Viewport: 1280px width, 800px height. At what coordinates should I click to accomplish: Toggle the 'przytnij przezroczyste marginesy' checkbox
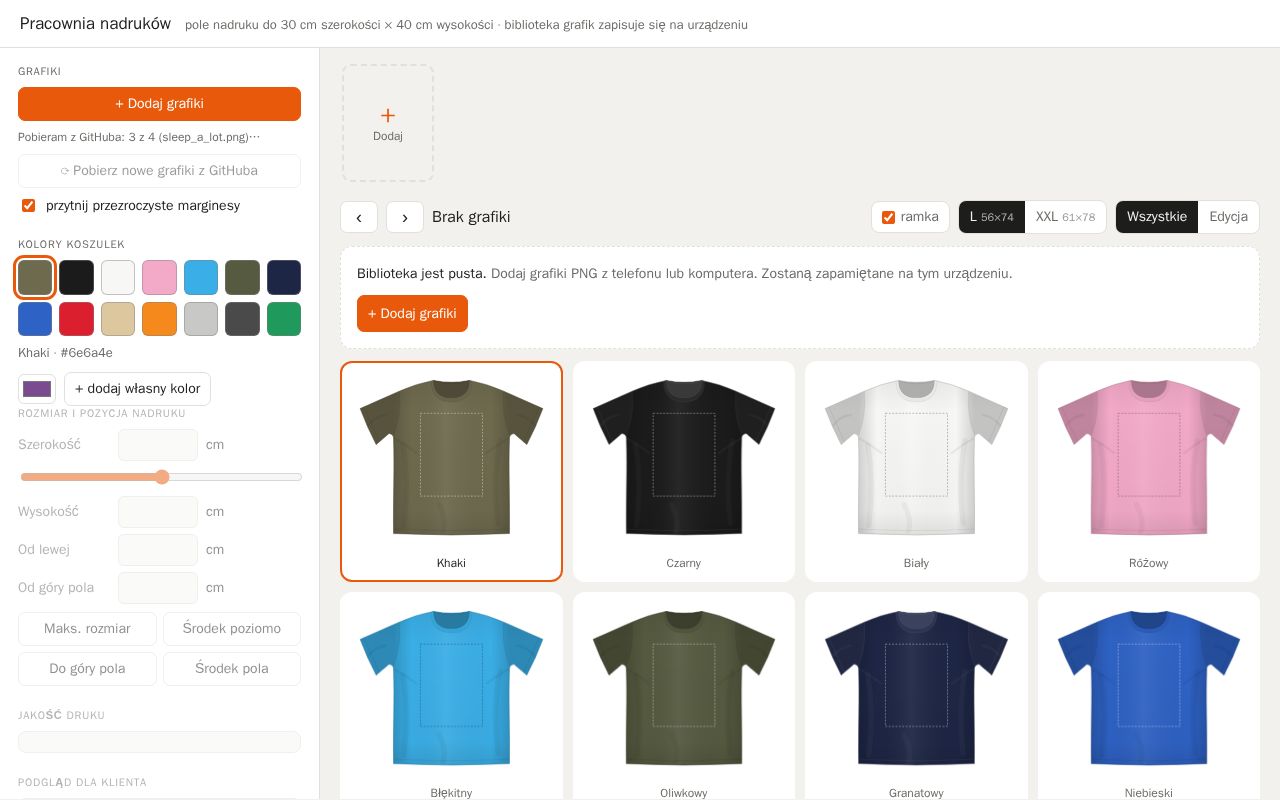29,206
